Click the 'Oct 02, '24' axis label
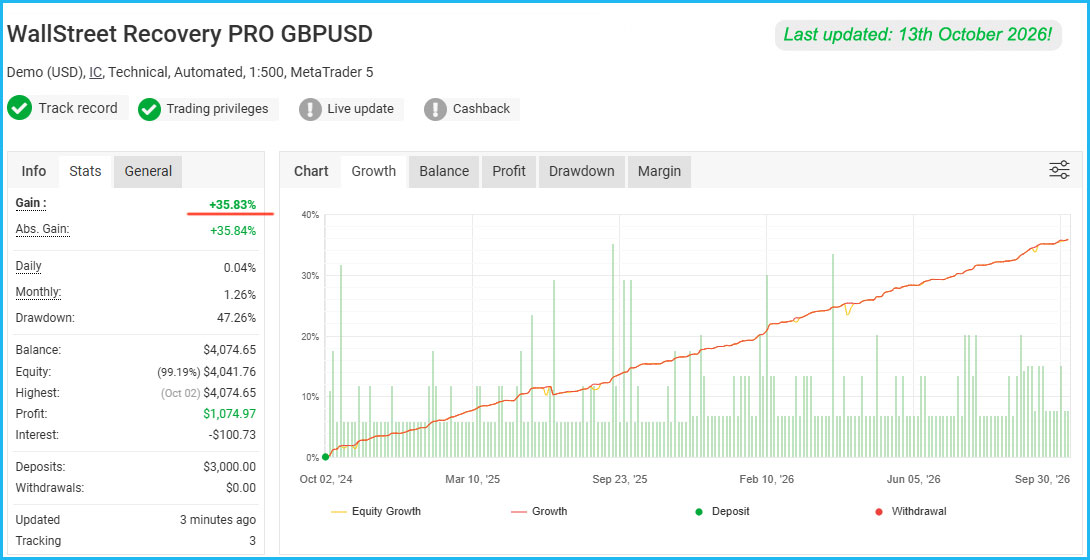 click(325, 479)
